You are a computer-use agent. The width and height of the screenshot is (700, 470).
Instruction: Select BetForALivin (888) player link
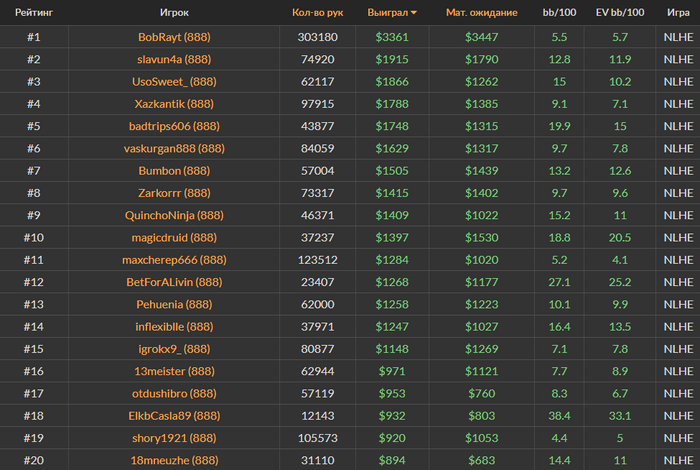174,282
